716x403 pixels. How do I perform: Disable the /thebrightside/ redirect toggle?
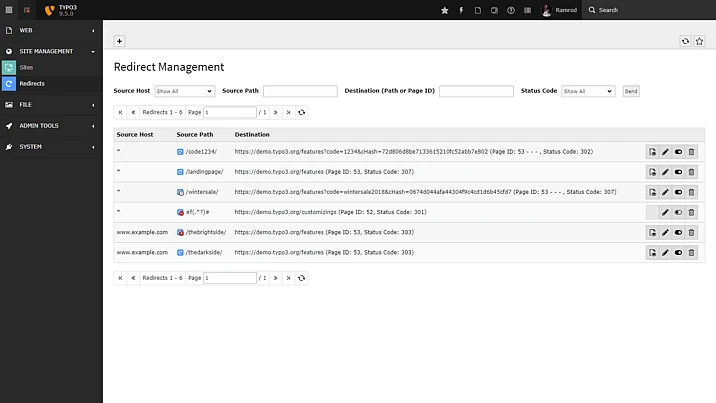click(x=678, y=232)
